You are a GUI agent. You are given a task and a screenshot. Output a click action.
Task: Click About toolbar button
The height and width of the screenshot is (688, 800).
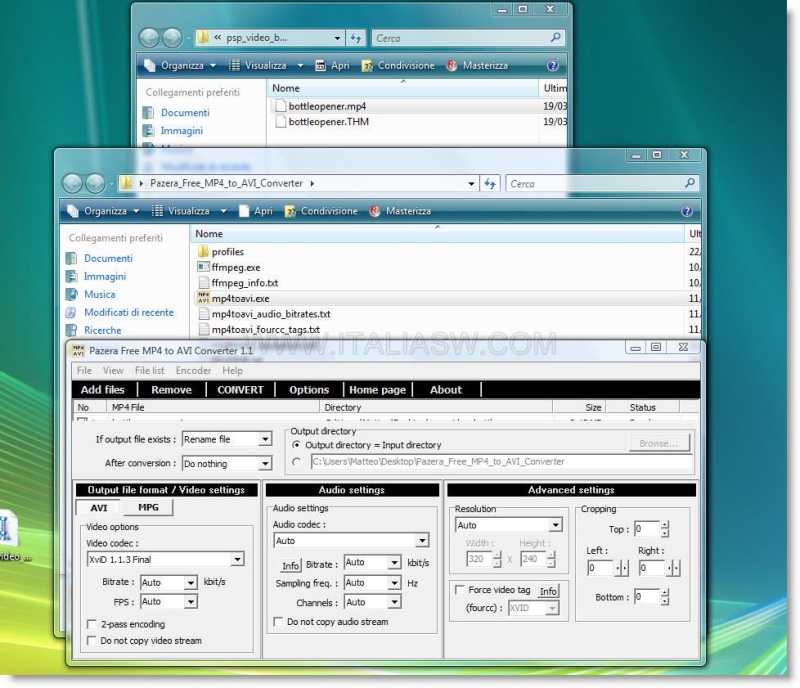pos(446,390)
